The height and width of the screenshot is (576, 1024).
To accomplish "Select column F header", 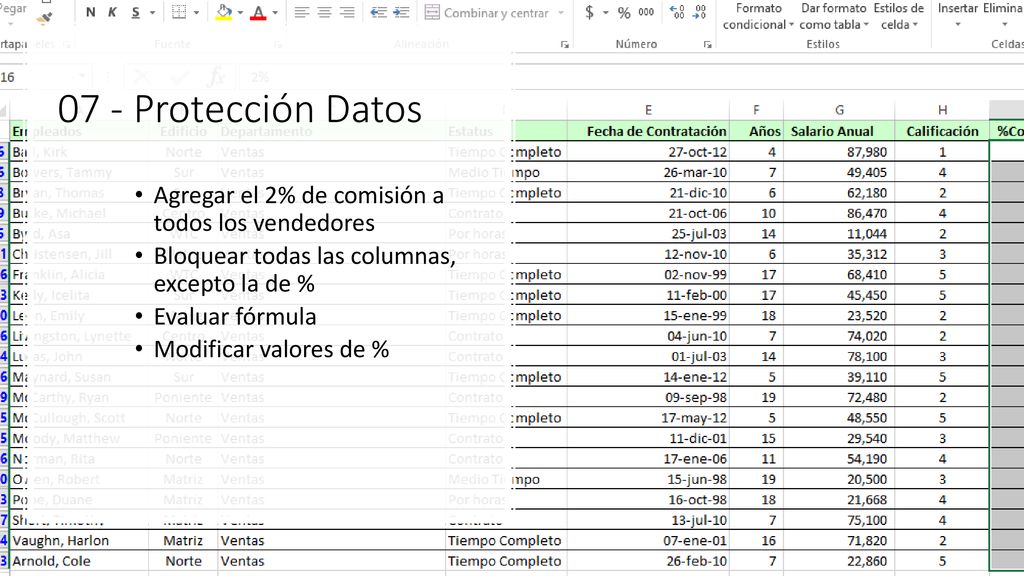I will pos(756,110).
